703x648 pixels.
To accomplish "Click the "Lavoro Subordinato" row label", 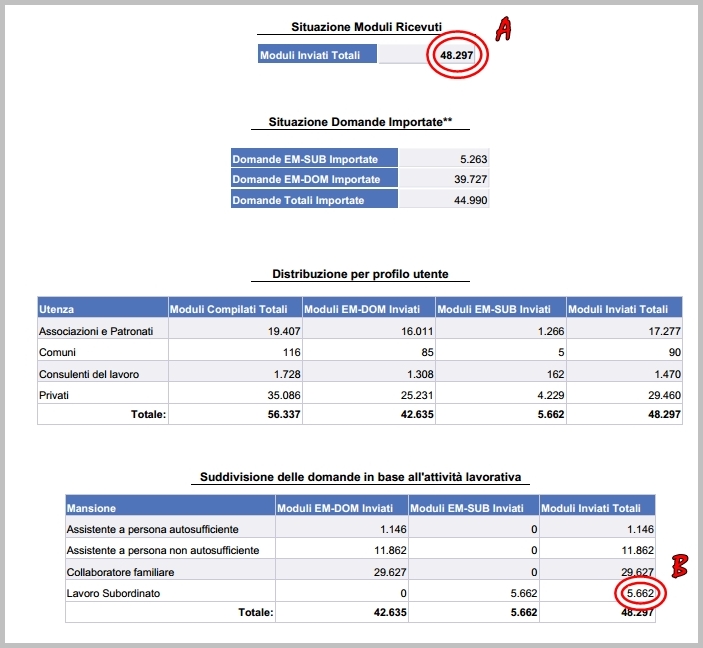I will point(111,592).
